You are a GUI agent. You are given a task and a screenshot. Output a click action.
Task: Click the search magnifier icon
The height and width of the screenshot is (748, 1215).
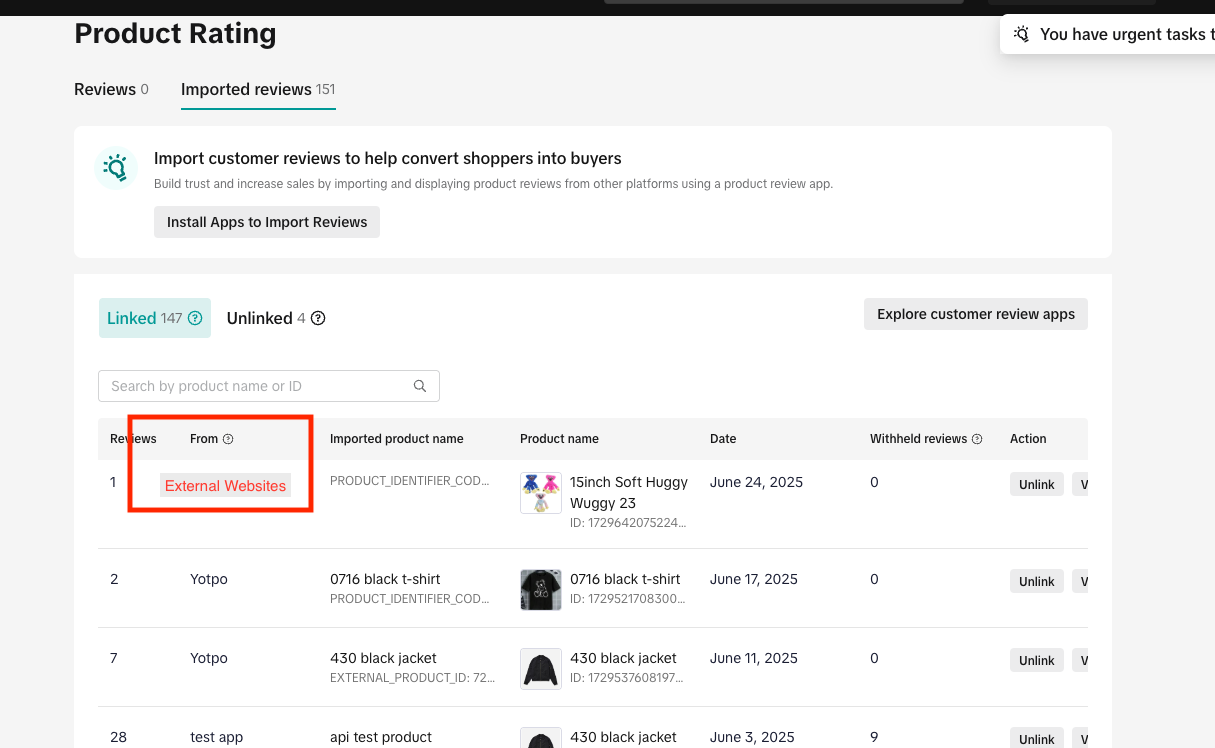click(420, 386)
